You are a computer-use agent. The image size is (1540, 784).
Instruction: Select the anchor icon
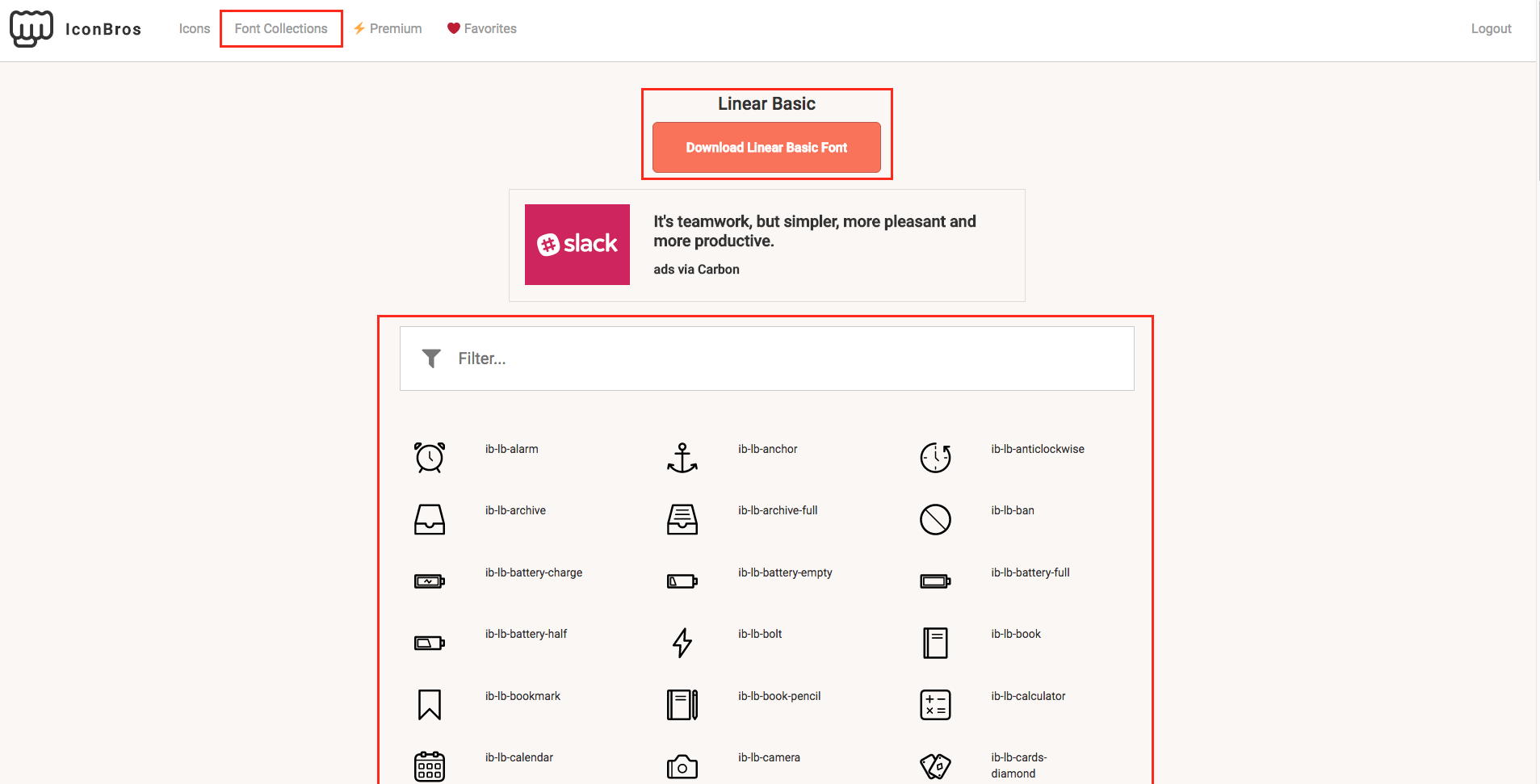pos(682,458)
